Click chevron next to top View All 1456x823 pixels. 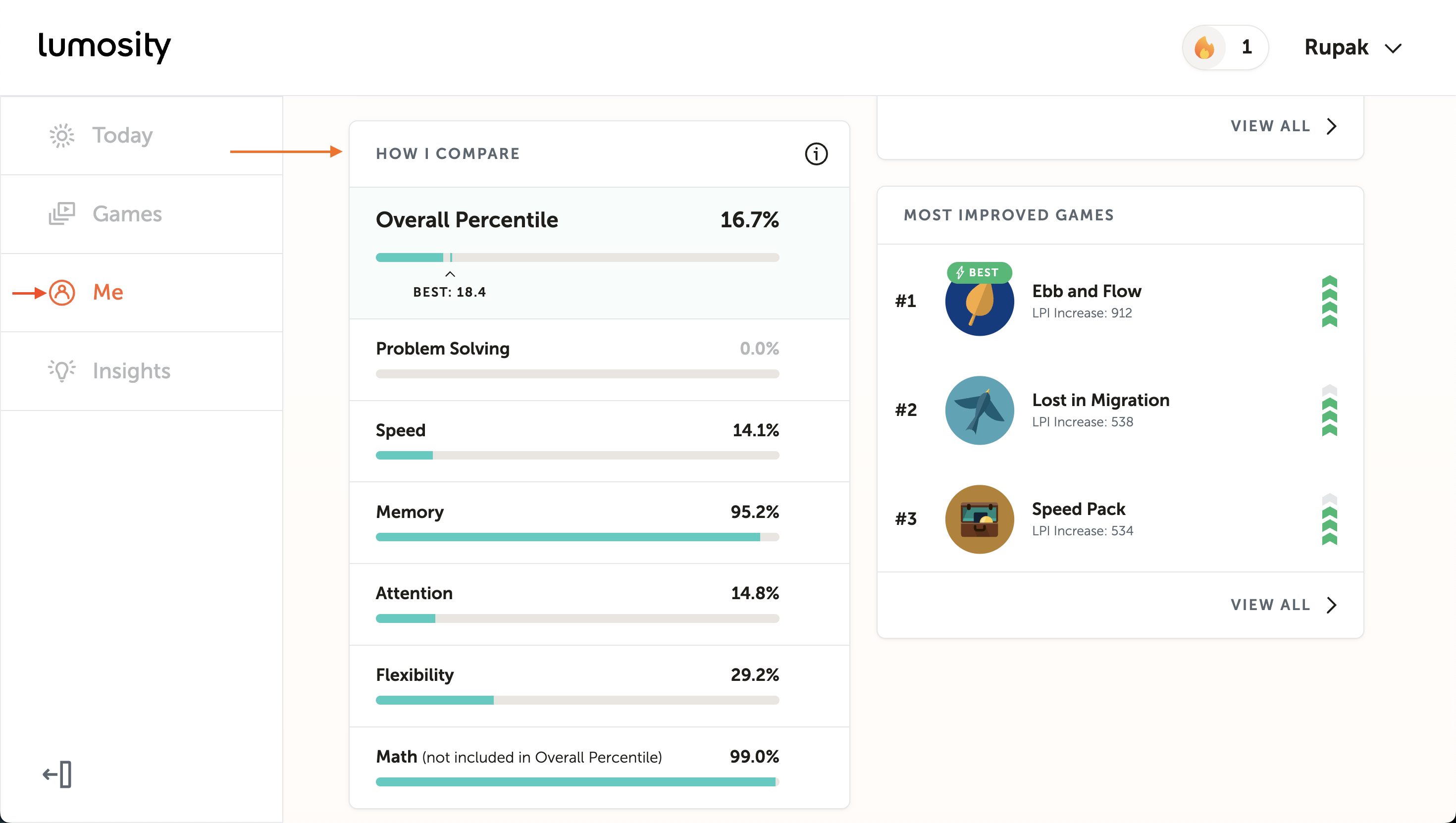pos(1332,126)
